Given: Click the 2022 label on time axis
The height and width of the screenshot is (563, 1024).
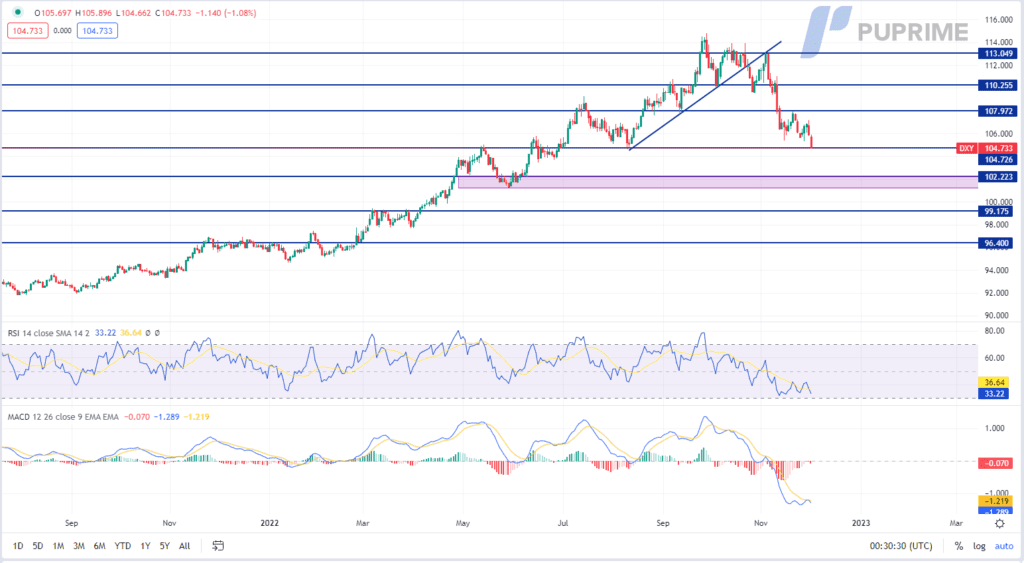Looking at the screenshot, I should coord(269,523).
